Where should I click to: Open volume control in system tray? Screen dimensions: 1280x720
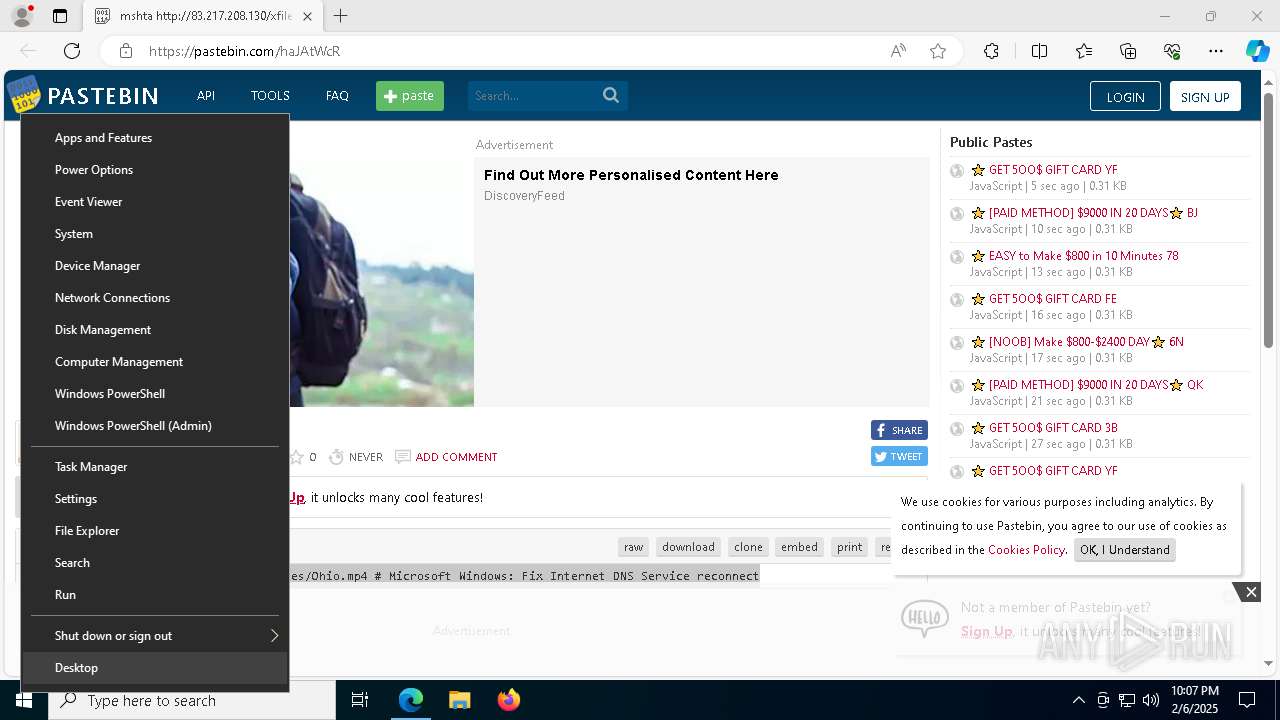(1151, 700)
